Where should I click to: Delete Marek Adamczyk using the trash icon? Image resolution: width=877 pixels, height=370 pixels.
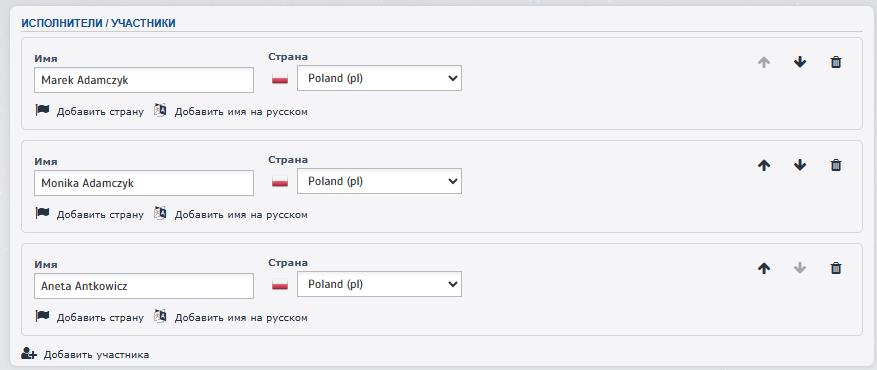[x=836, y=62]
